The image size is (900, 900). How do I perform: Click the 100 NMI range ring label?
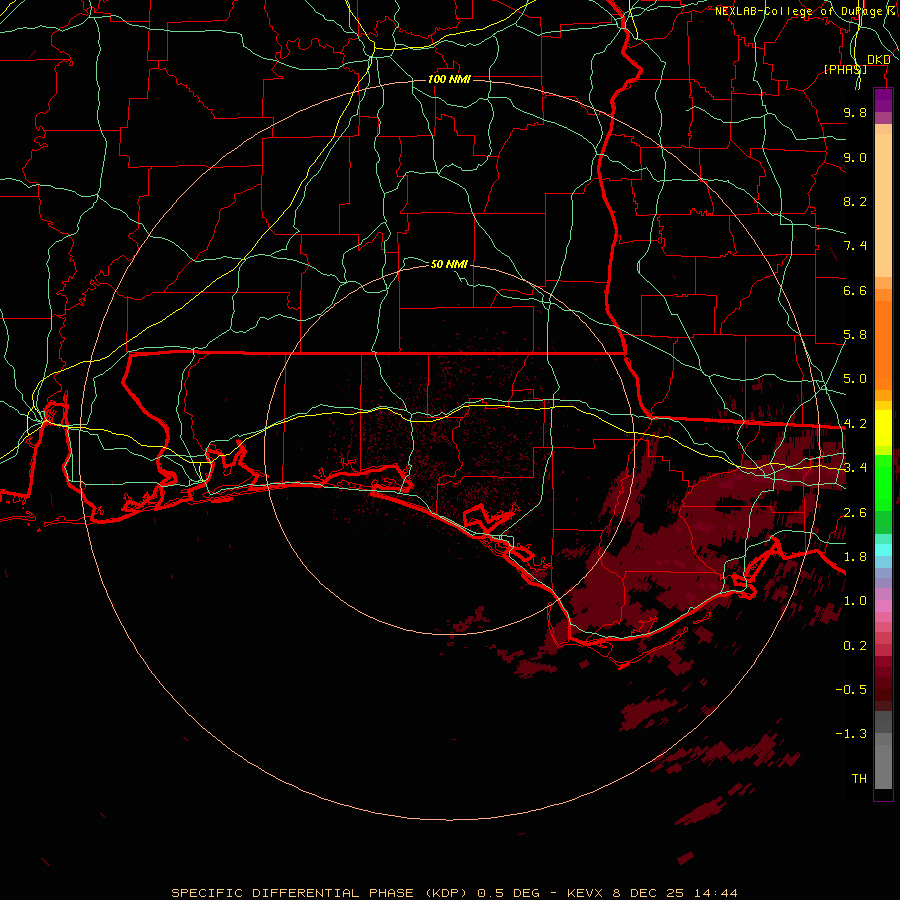tap(449, 79)
